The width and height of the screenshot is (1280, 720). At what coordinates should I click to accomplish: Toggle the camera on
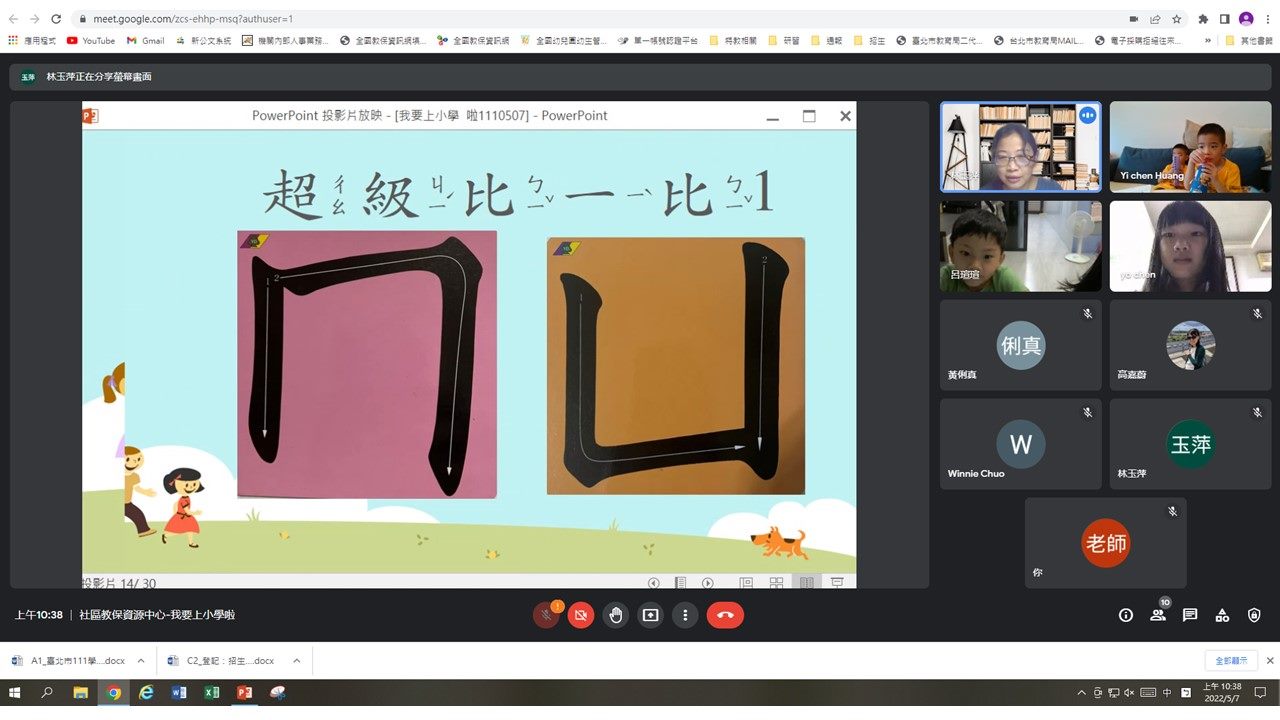pyautogui.click(x=581, y=615)
